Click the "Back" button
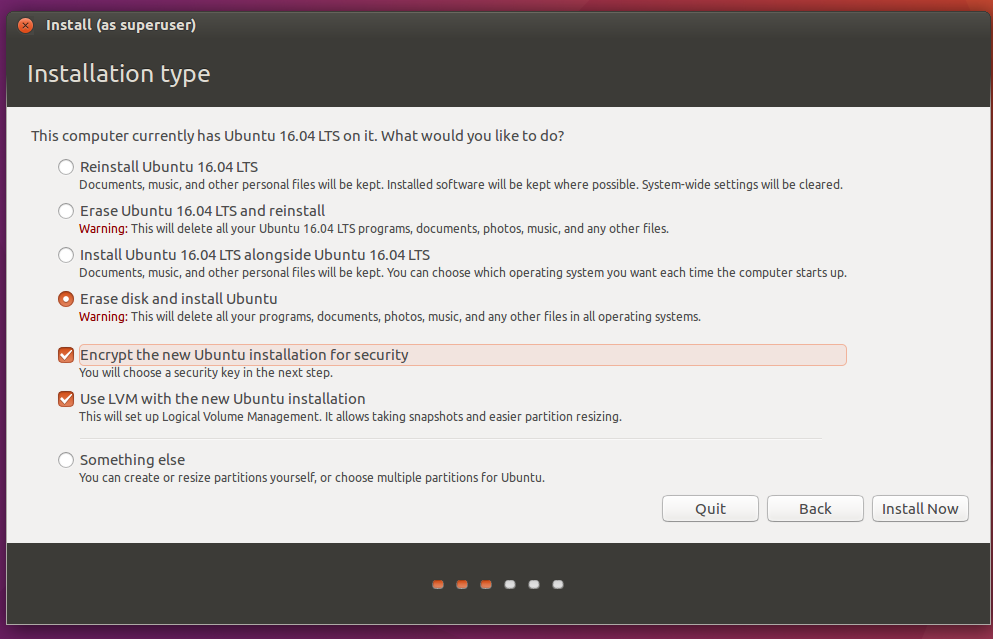This screenshot has height=639, width=993. (x=814, y=508)
